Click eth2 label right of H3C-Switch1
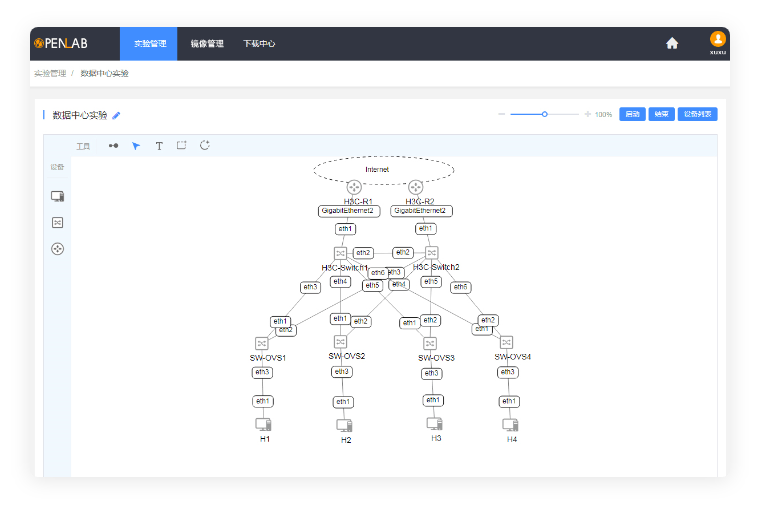Viewport: 760px width, 510px height. point(363,253)
